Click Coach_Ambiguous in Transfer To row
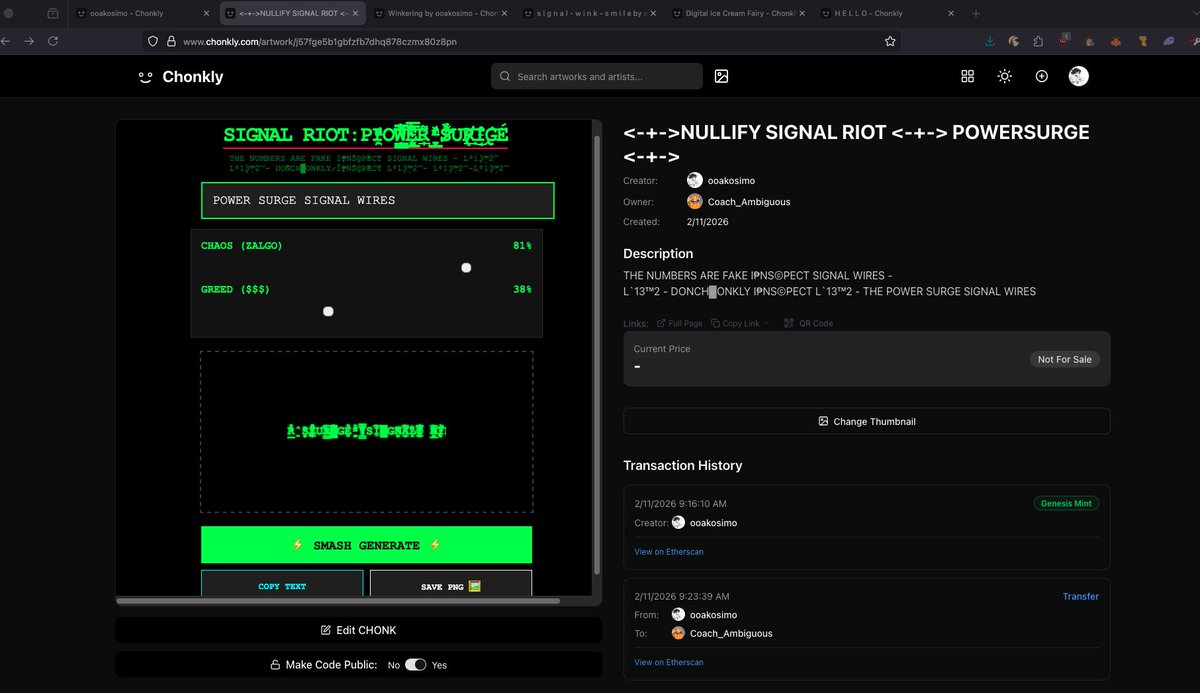Viewport: 1200px width, 693px height. 731,633
